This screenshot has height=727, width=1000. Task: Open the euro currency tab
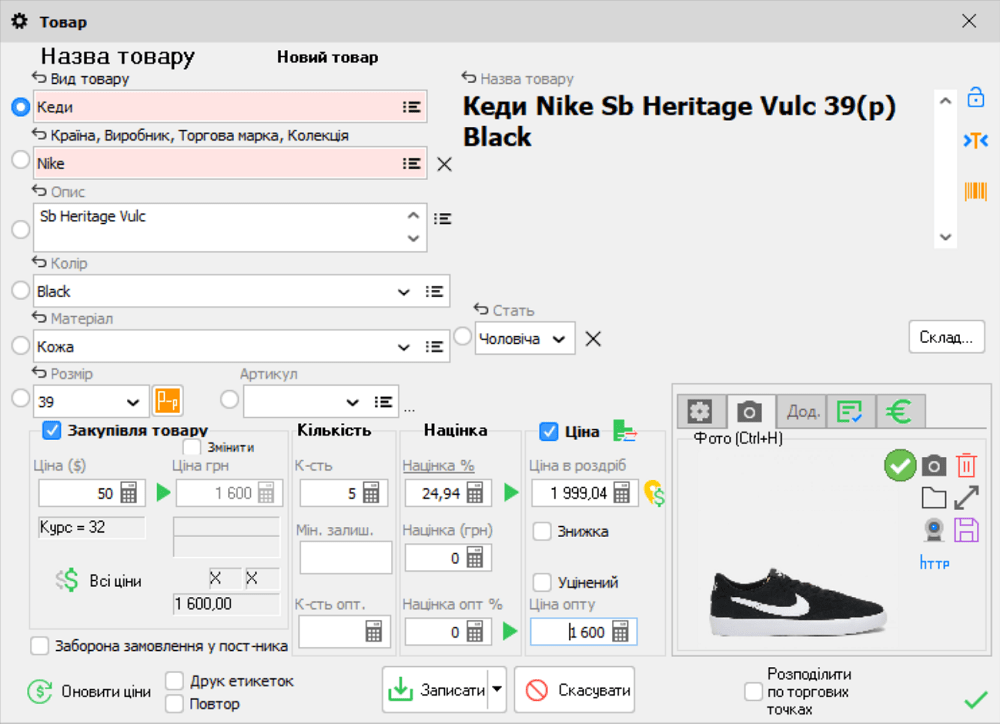(900, 411)
